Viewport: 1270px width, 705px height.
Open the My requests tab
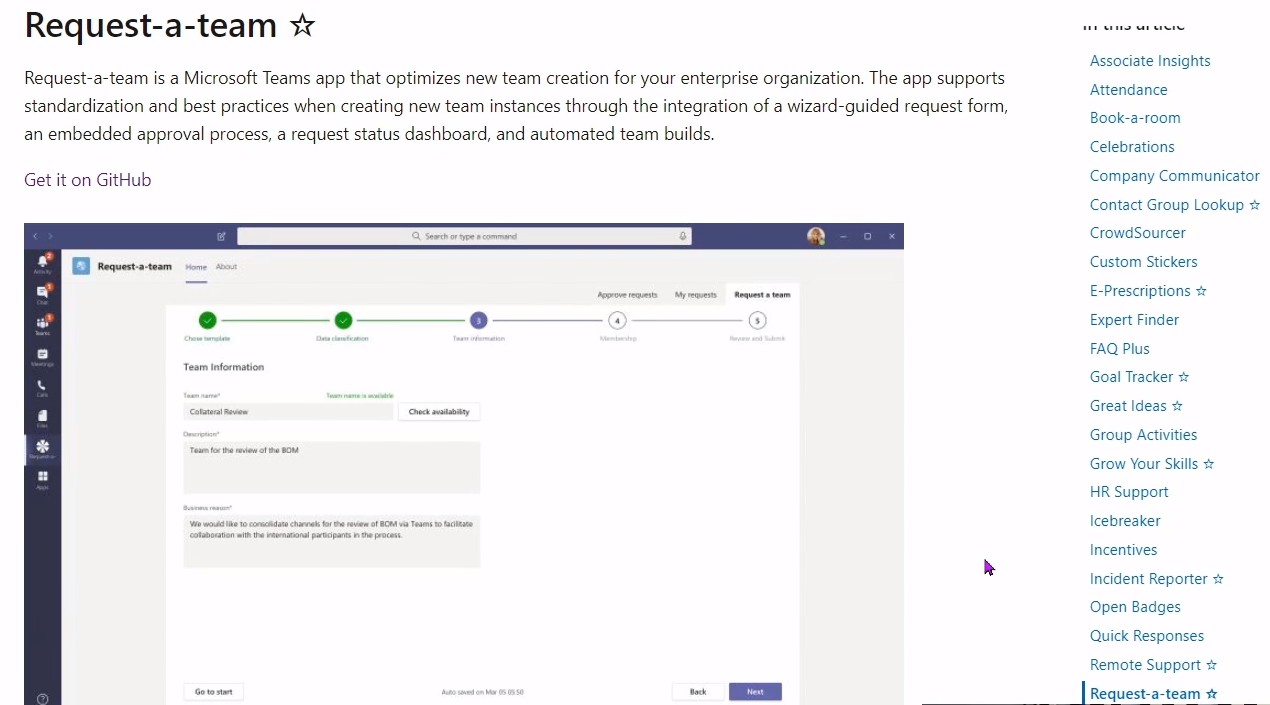696,295
